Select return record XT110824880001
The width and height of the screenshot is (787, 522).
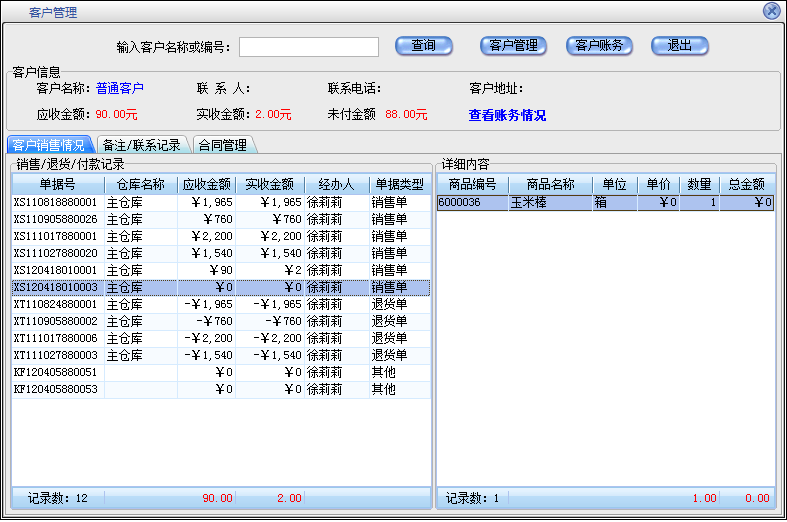(56, 304)
